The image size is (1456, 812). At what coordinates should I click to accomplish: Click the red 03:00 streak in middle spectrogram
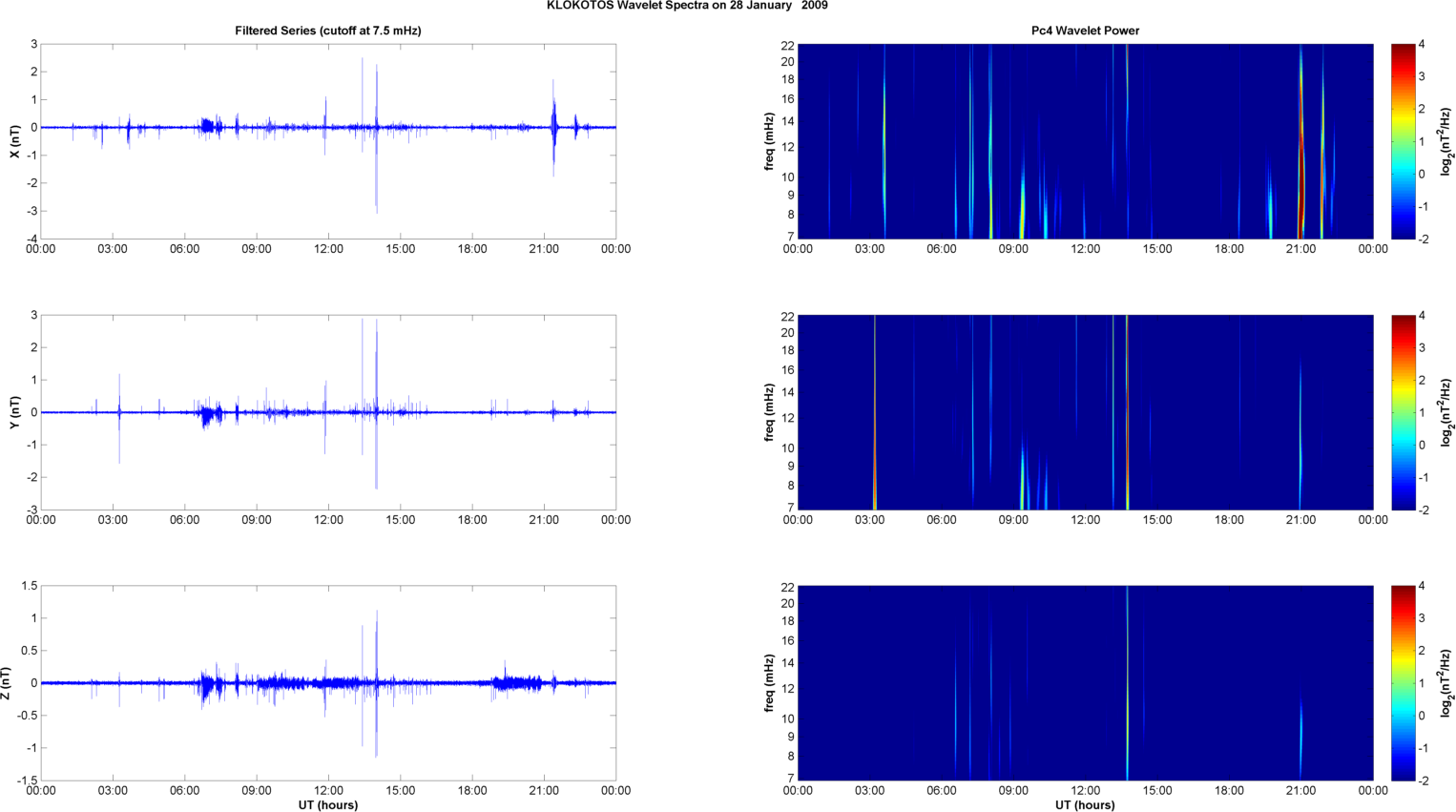[874, 448]
